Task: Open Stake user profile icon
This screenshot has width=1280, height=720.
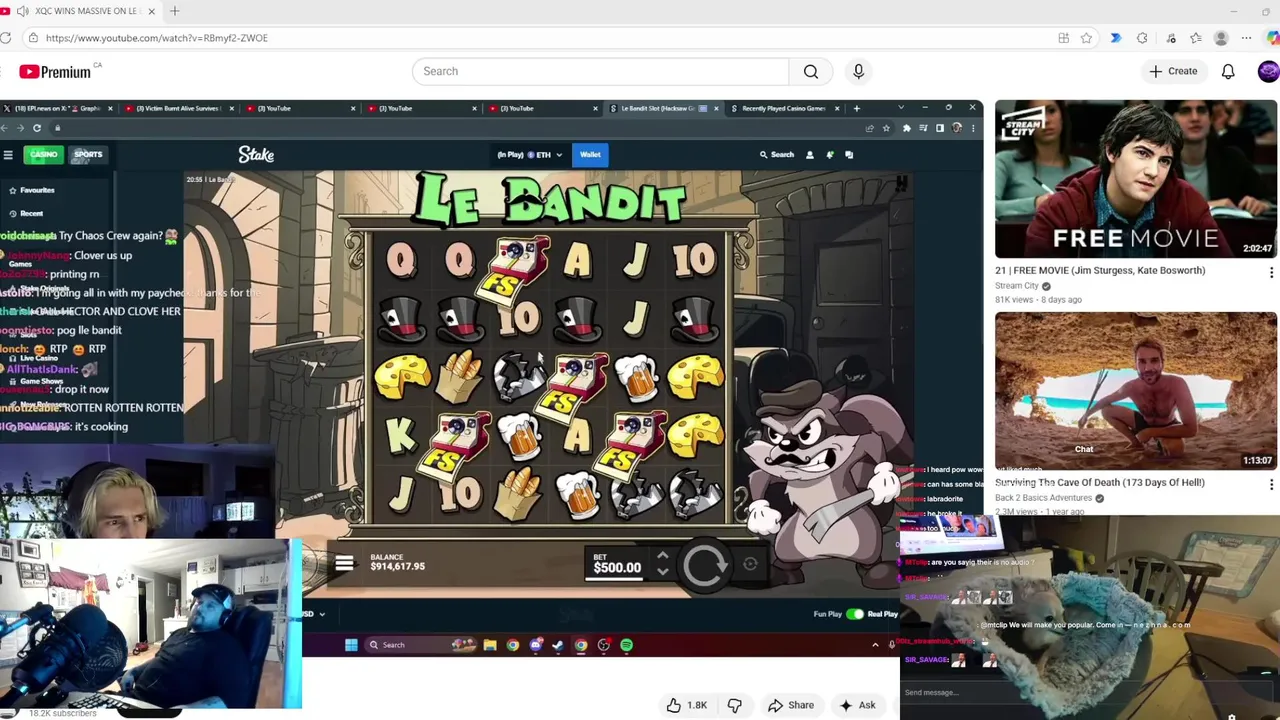Action: tap(810, 155)
